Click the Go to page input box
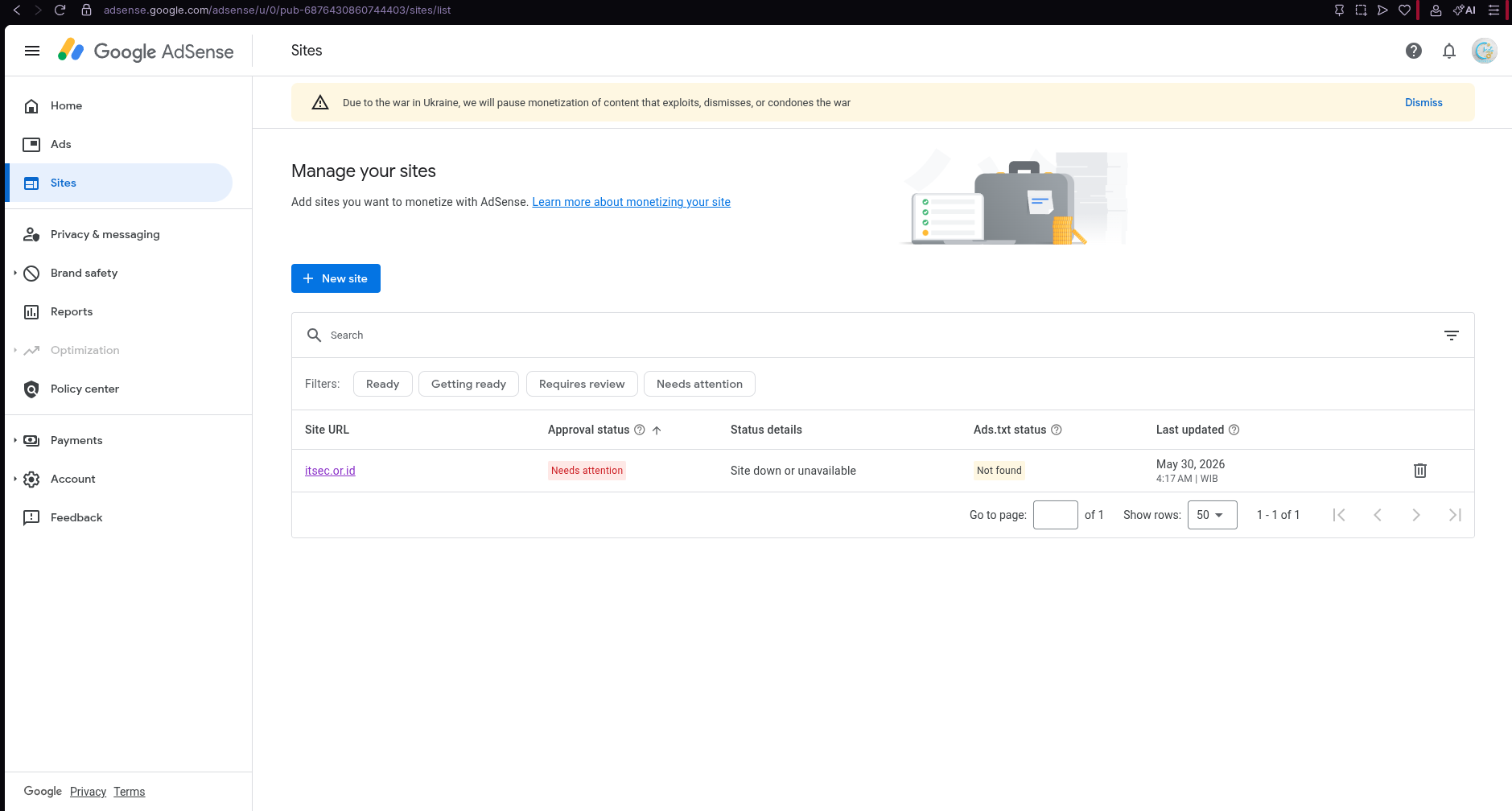This screenshot has width=1512, height=811. (1056, 515)
